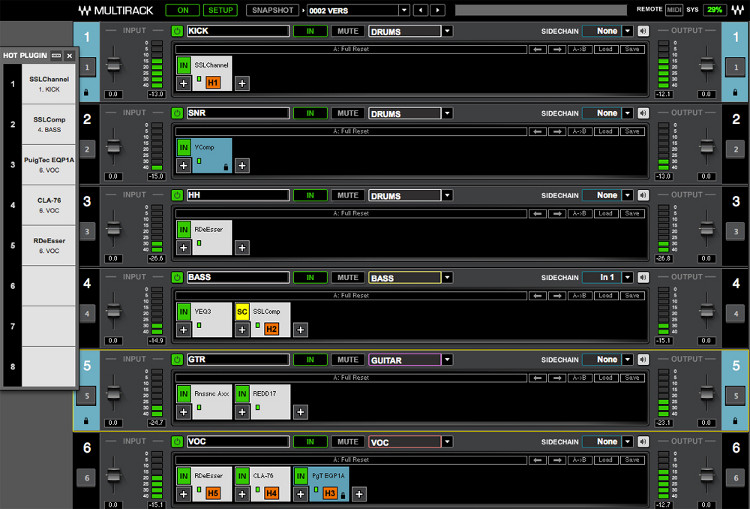Select hot plugin slot 4 CLA-76

(49, 205)
